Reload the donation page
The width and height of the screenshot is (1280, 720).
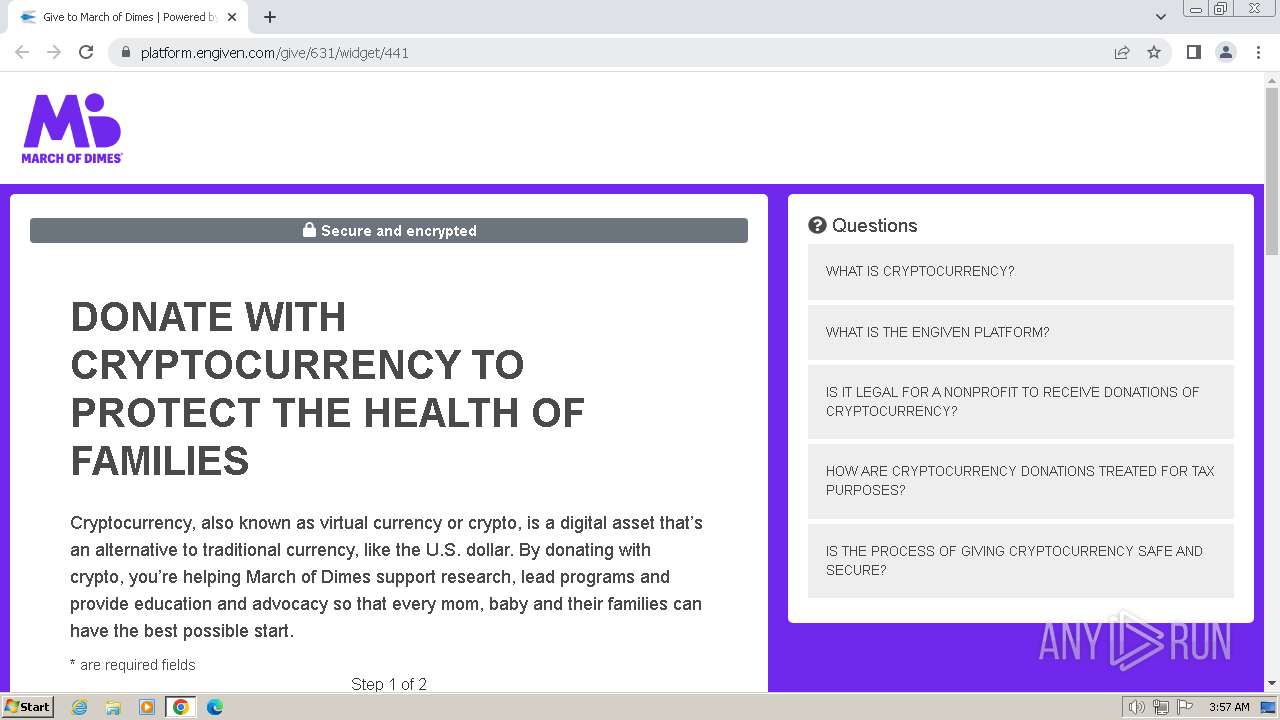[86, 52]
